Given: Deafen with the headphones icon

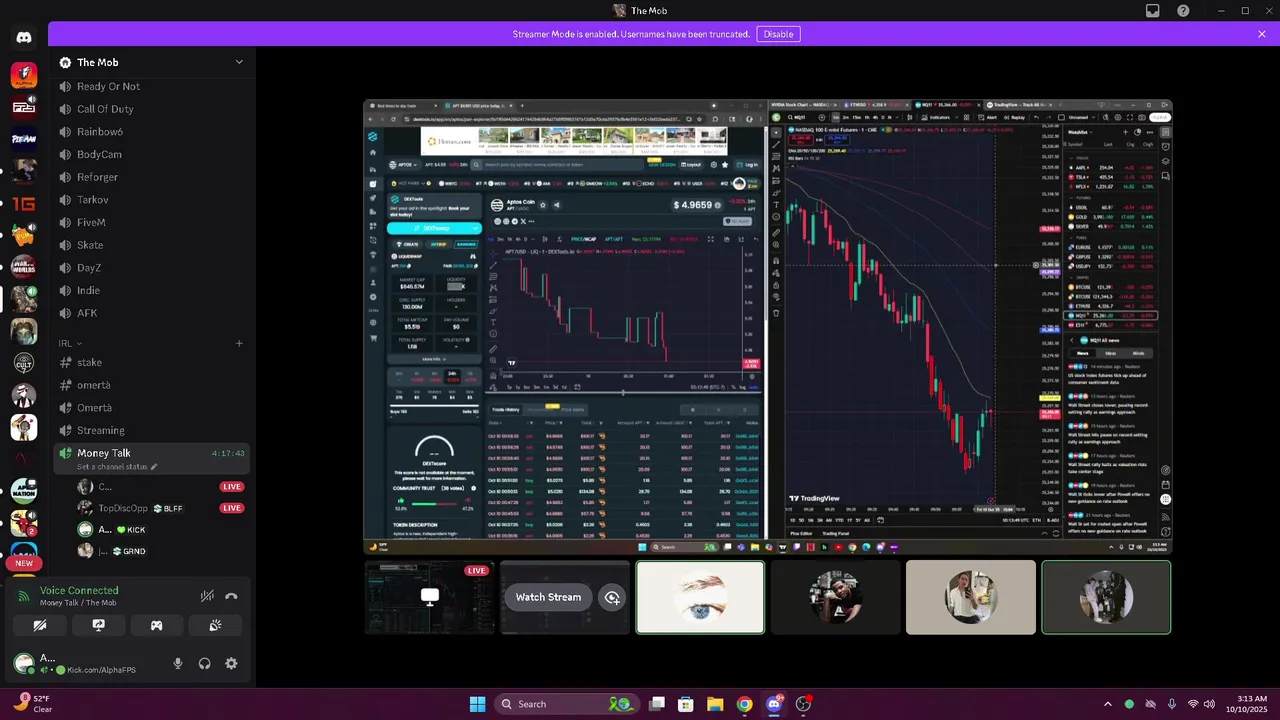Looking at the screenshot, I should point(205,663).
